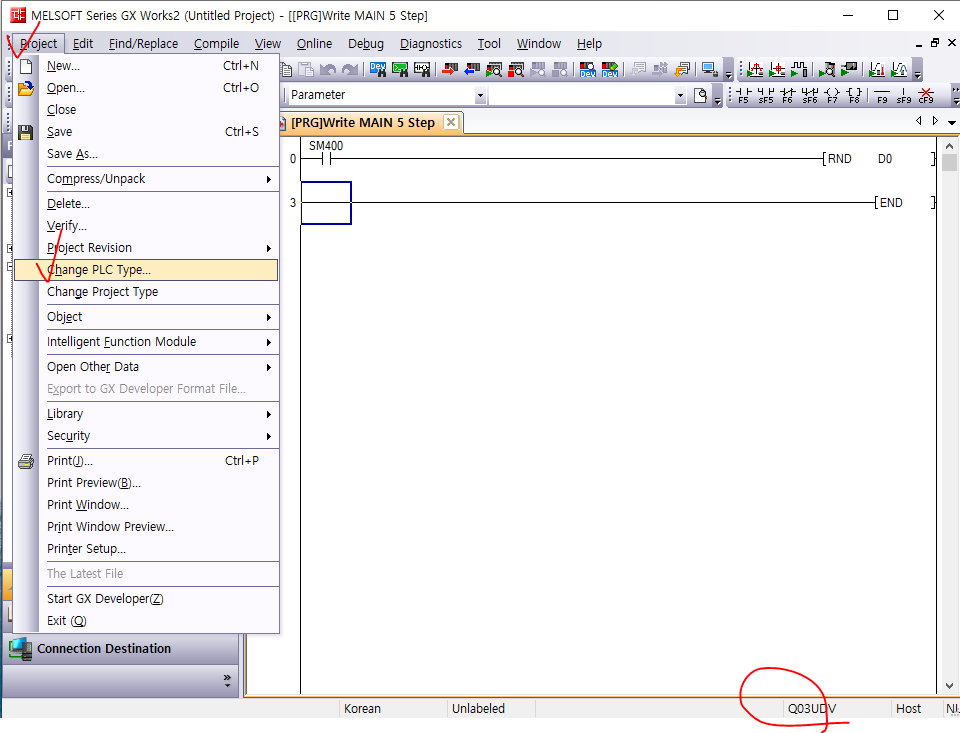Open the empty combo box dropdown arrow
960x733 pixels.
pyautogui.click(x=680, y=95)
